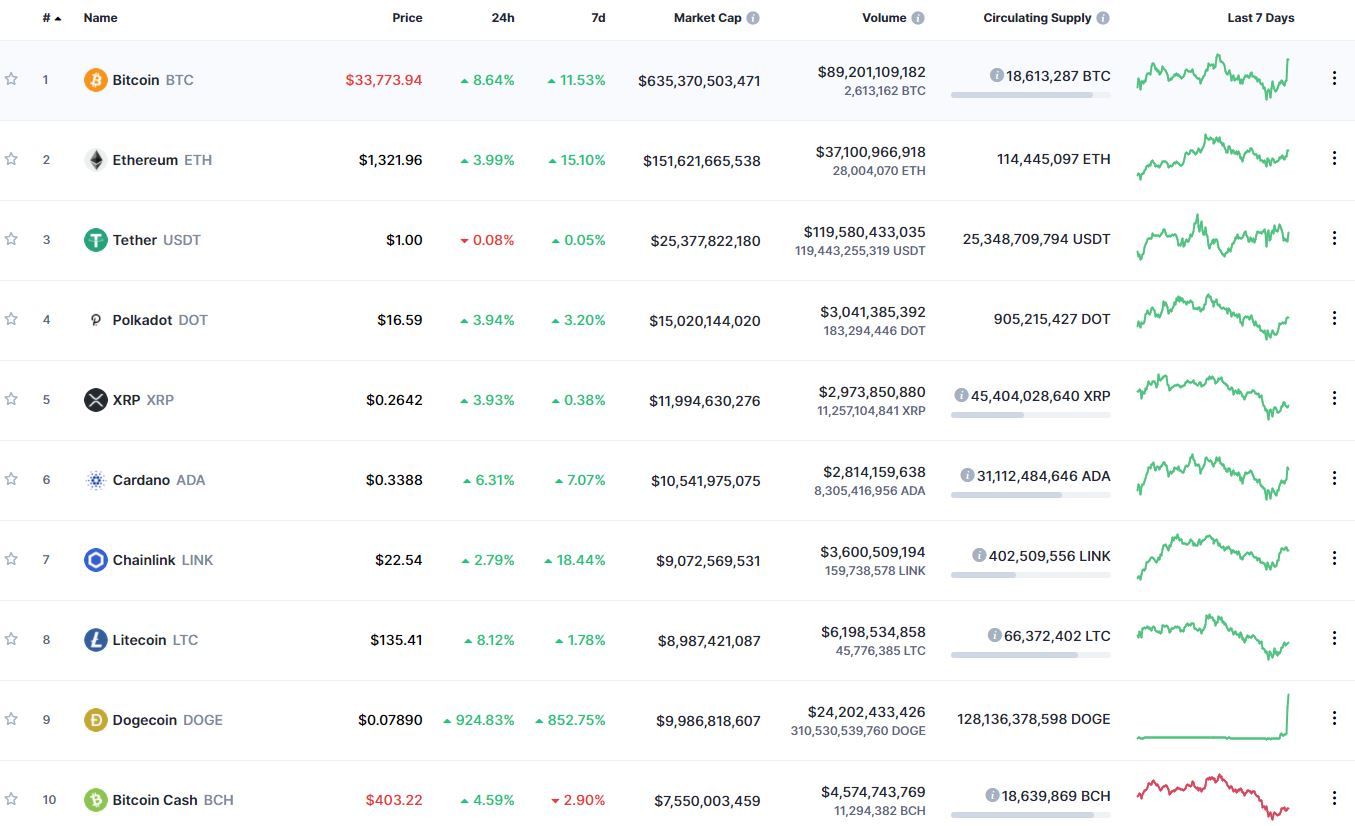Viewport: 1355px width, 826px height.
Task: Sort the table by Name column
Action: 100,18
